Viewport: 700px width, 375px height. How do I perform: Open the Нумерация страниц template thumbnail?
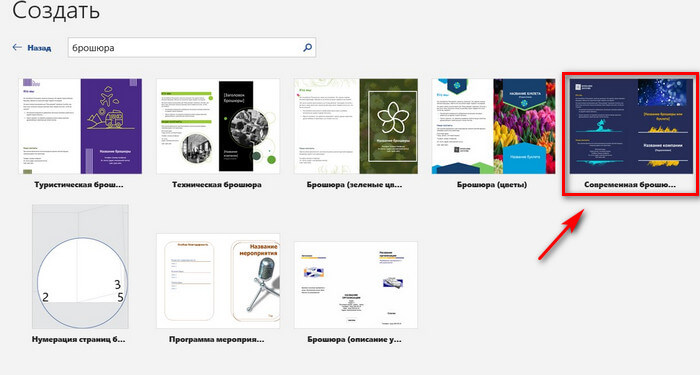80,267
